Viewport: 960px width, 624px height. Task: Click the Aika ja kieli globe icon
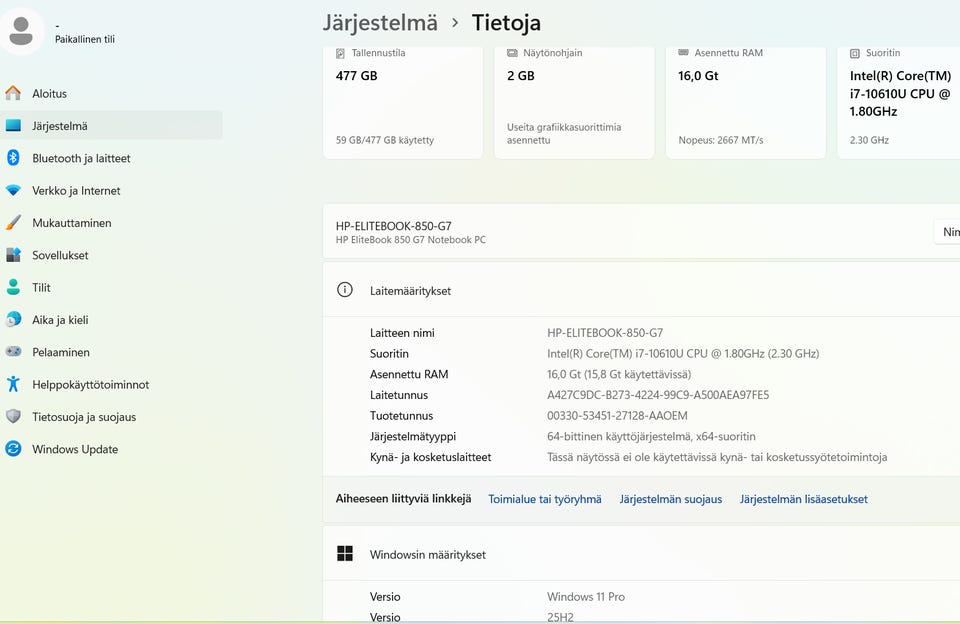[13, 320]
